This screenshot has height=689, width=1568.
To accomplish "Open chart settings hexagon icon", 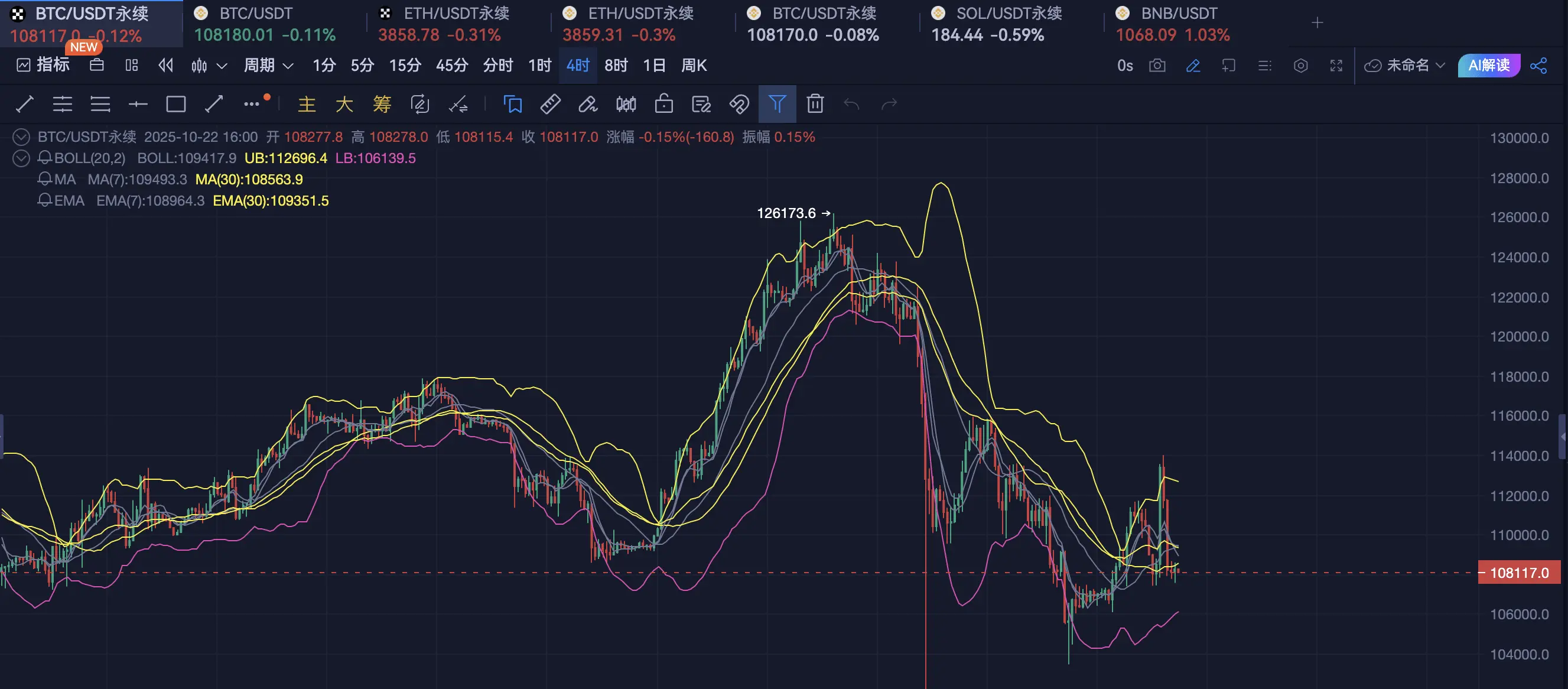I will pyautogui.click(x=1300, y=65).
